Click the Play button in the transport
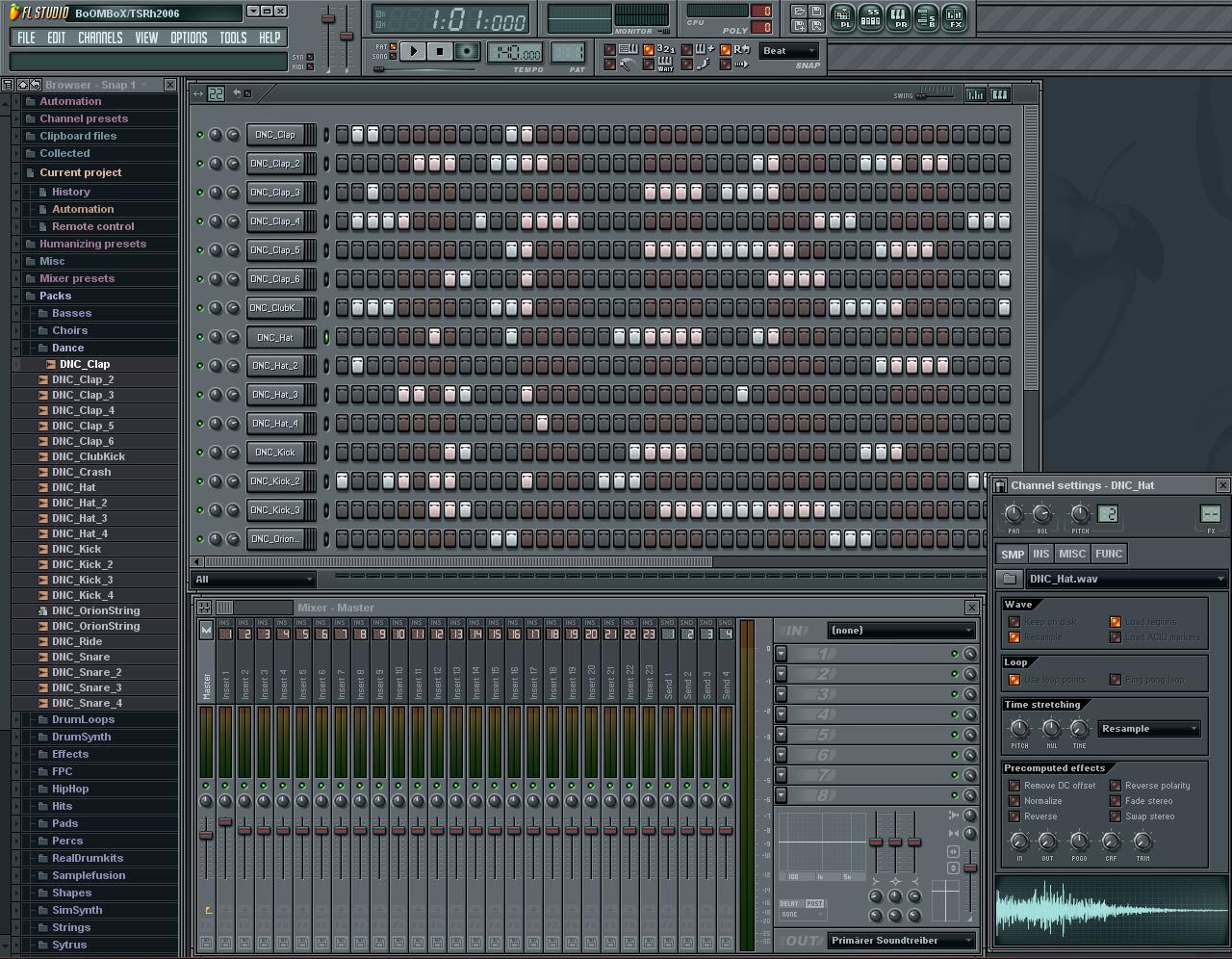The width and height of the screenshot is (1232, 959). (413, 51)
